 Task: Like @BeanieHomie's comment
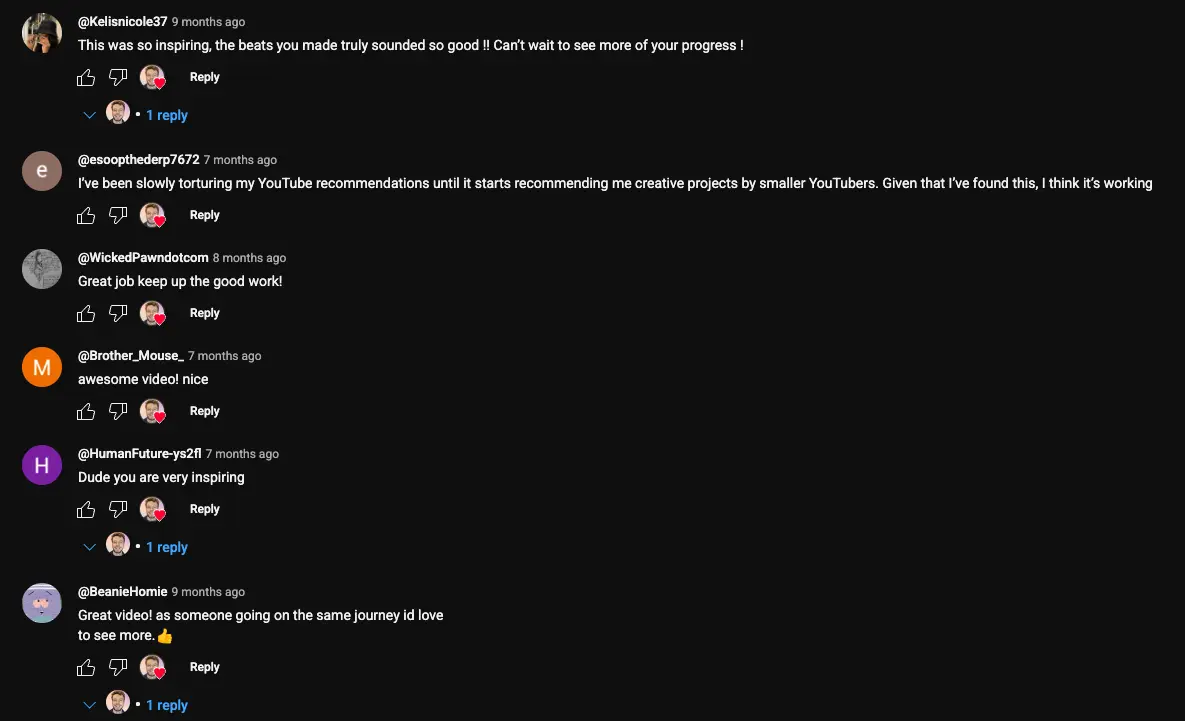click(86, 667)
